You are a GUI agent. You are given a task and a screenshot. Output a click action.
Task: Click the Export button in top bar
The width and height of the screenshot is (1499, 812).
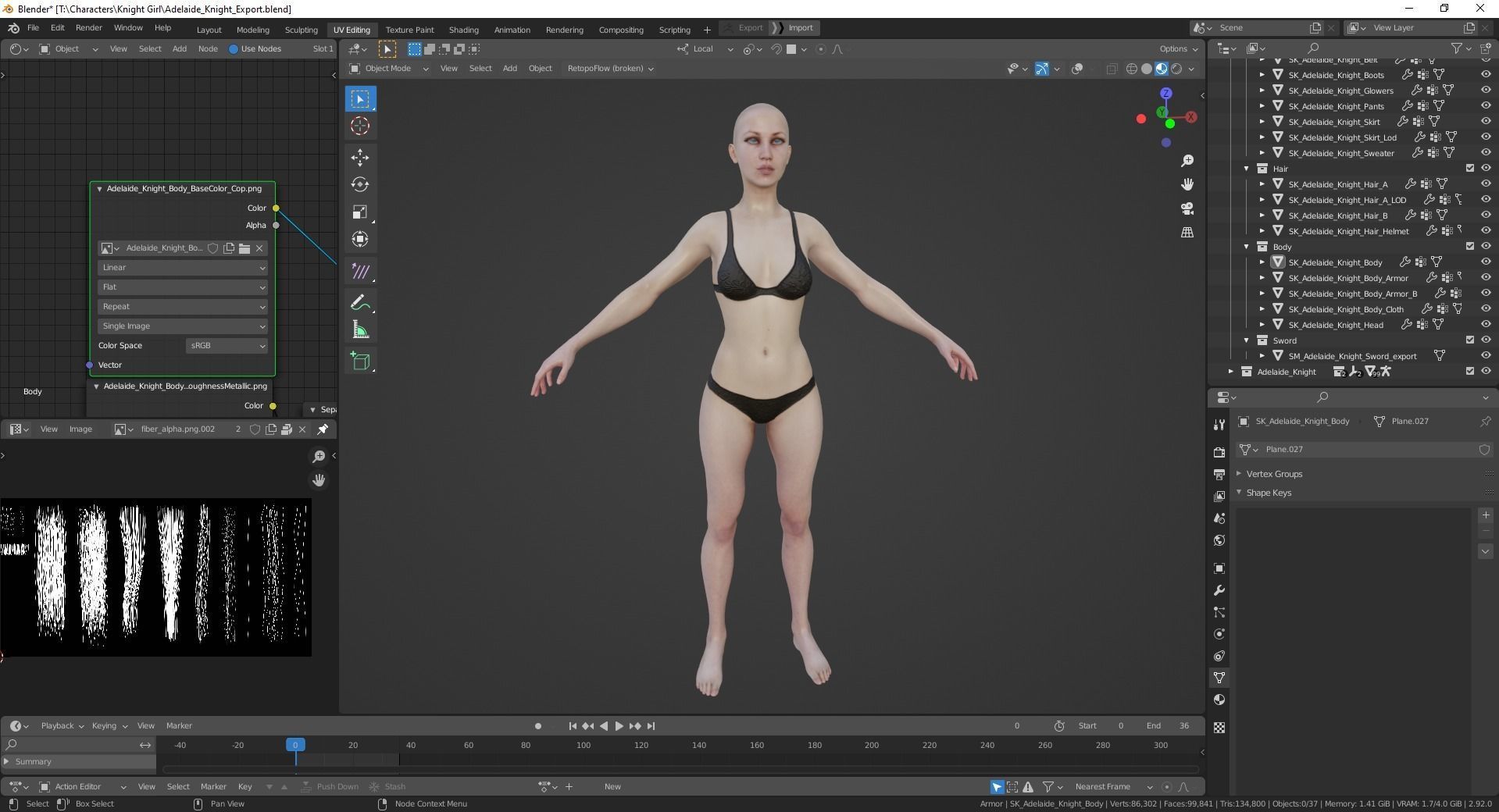coord(744,28)
